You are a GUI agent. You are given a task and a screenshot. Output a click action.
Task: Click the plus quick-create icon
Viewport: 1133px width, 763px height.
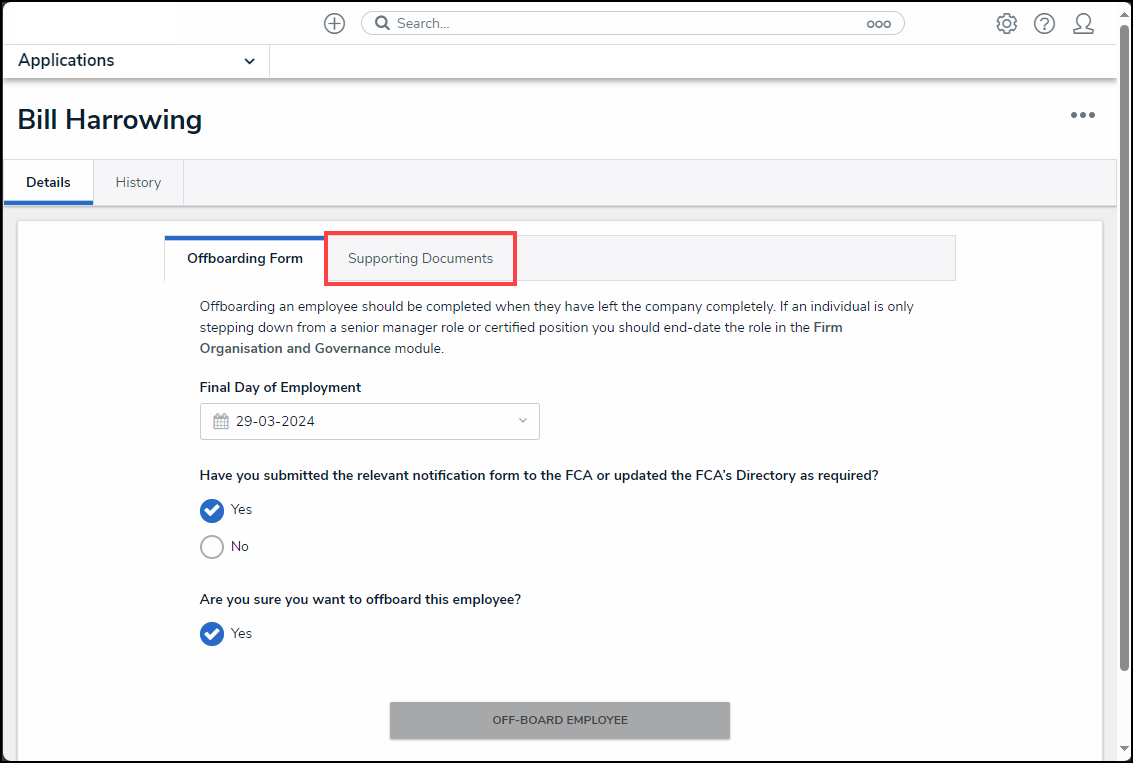[x=334, y=24]
